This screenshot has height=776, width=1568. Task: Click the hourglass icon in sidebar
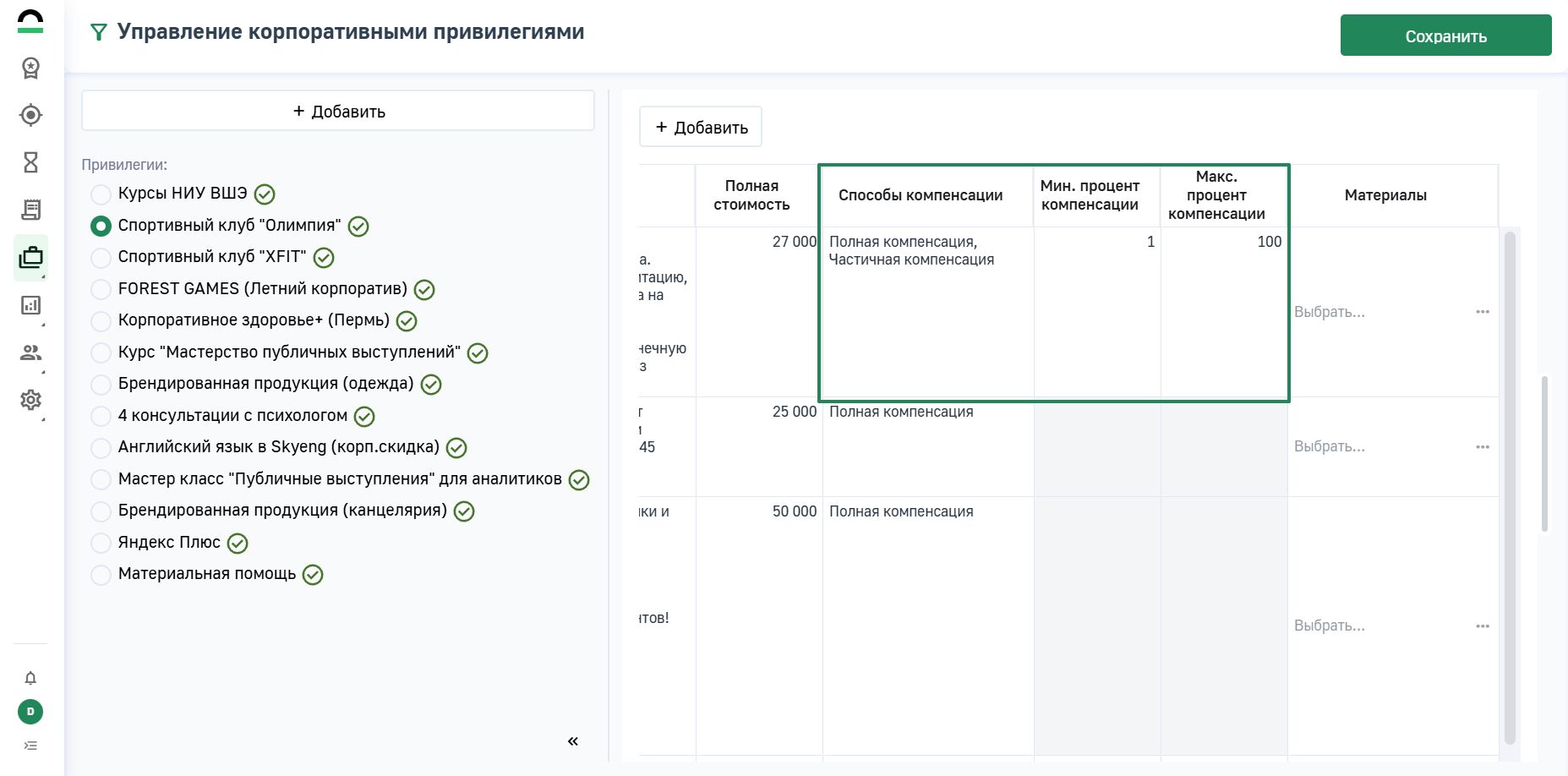click(30, 162)
